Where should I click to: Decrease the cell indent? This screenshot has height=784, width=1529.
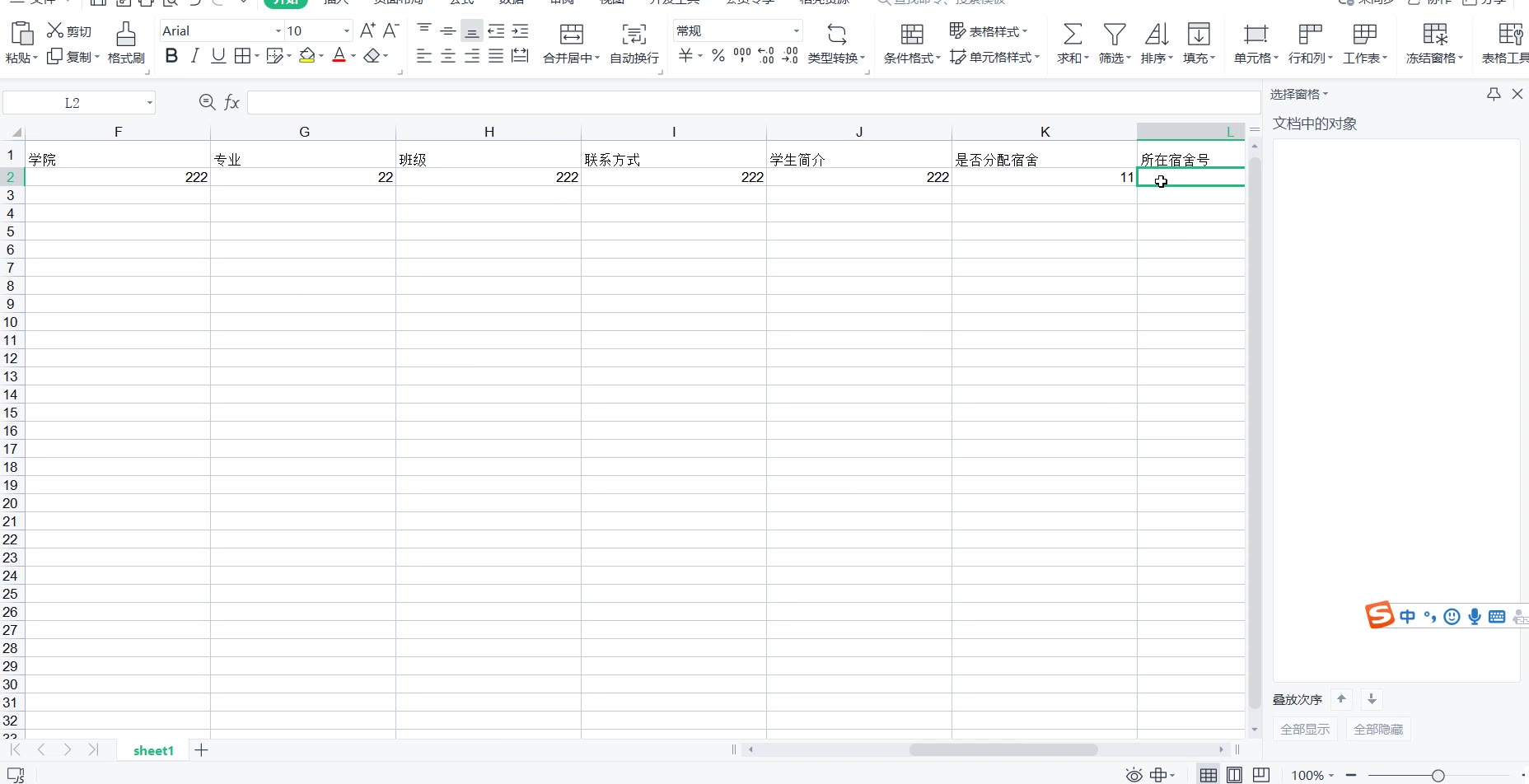click(x=496, y=31)
